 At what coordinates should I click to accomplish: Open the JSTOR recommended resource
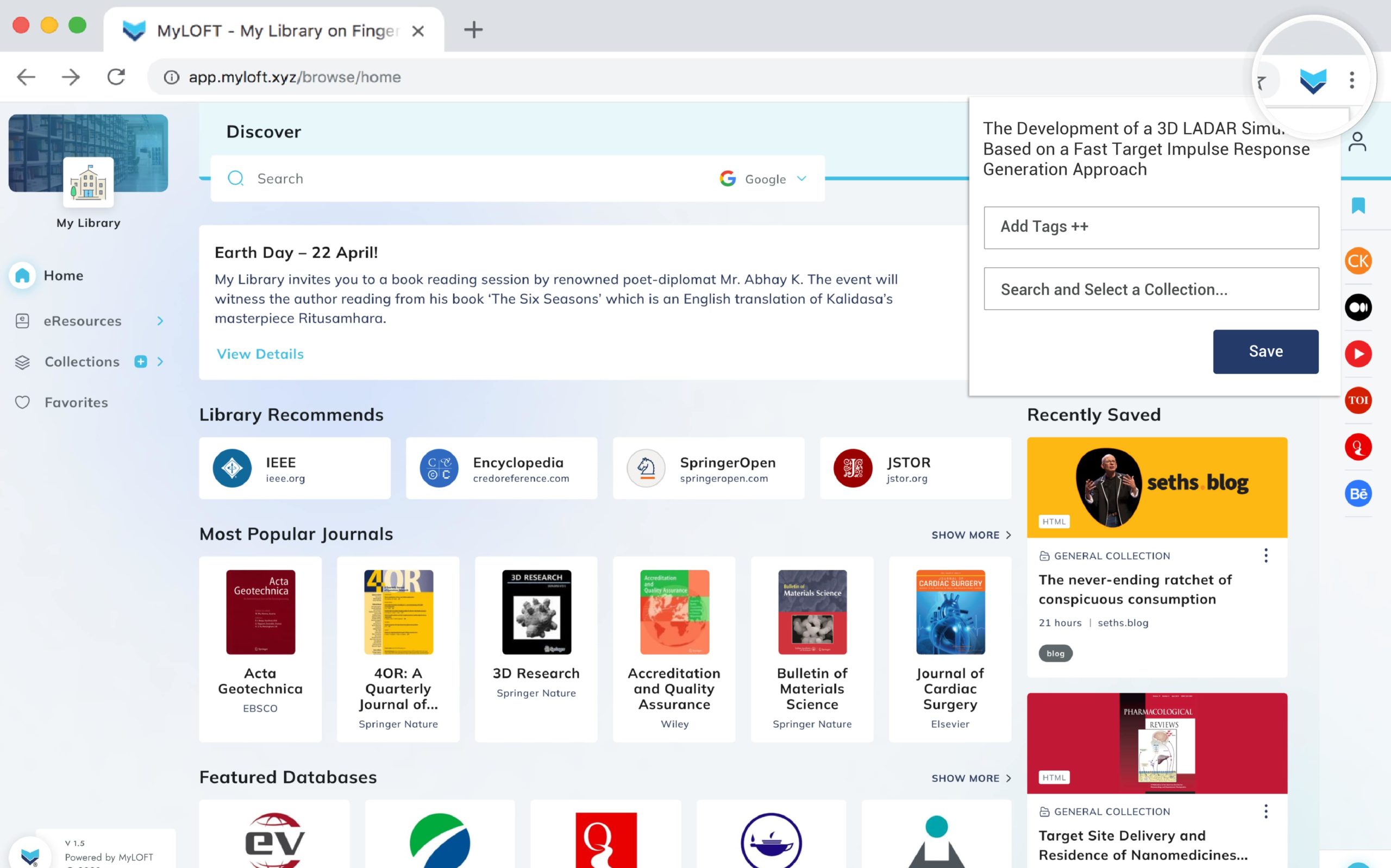point(915,468)
